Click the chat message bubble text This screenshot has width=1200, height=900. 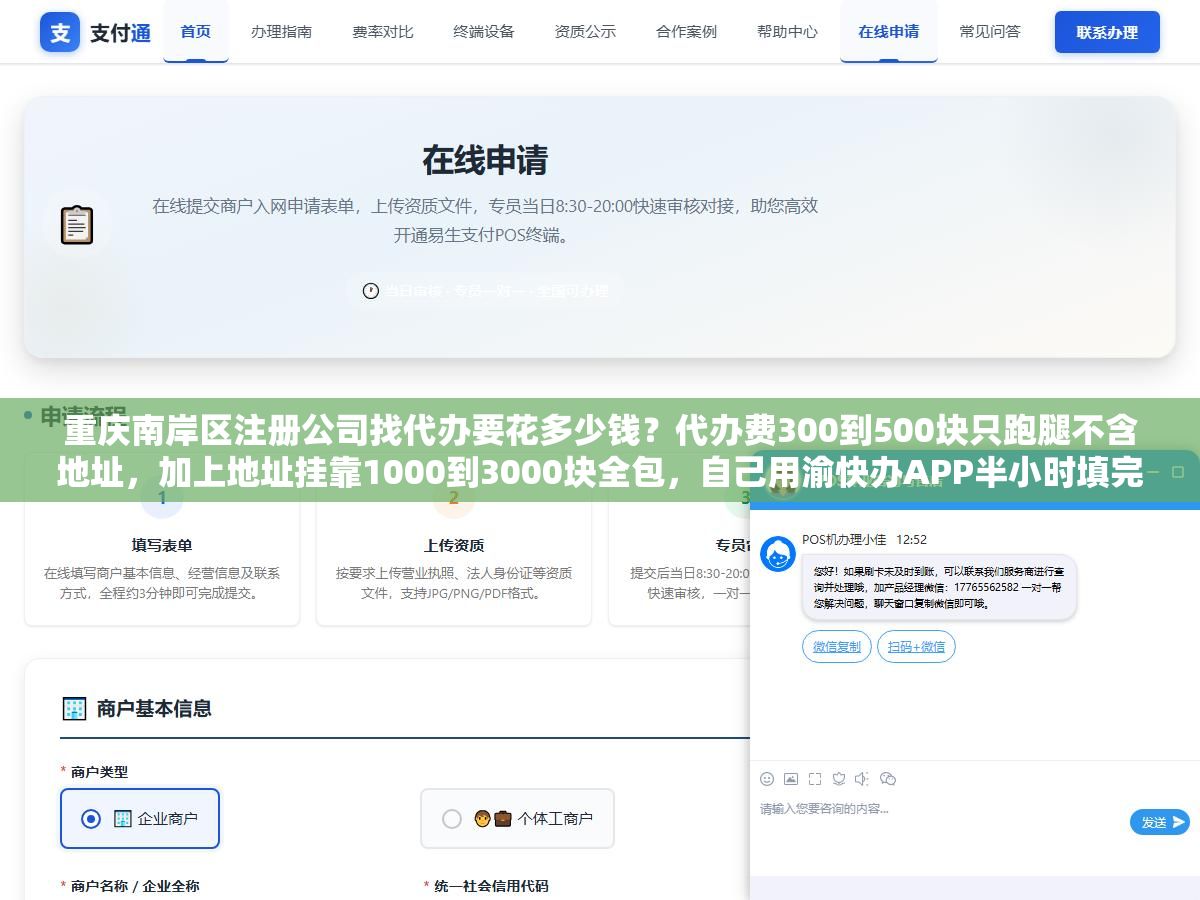(x=939, y=587)
